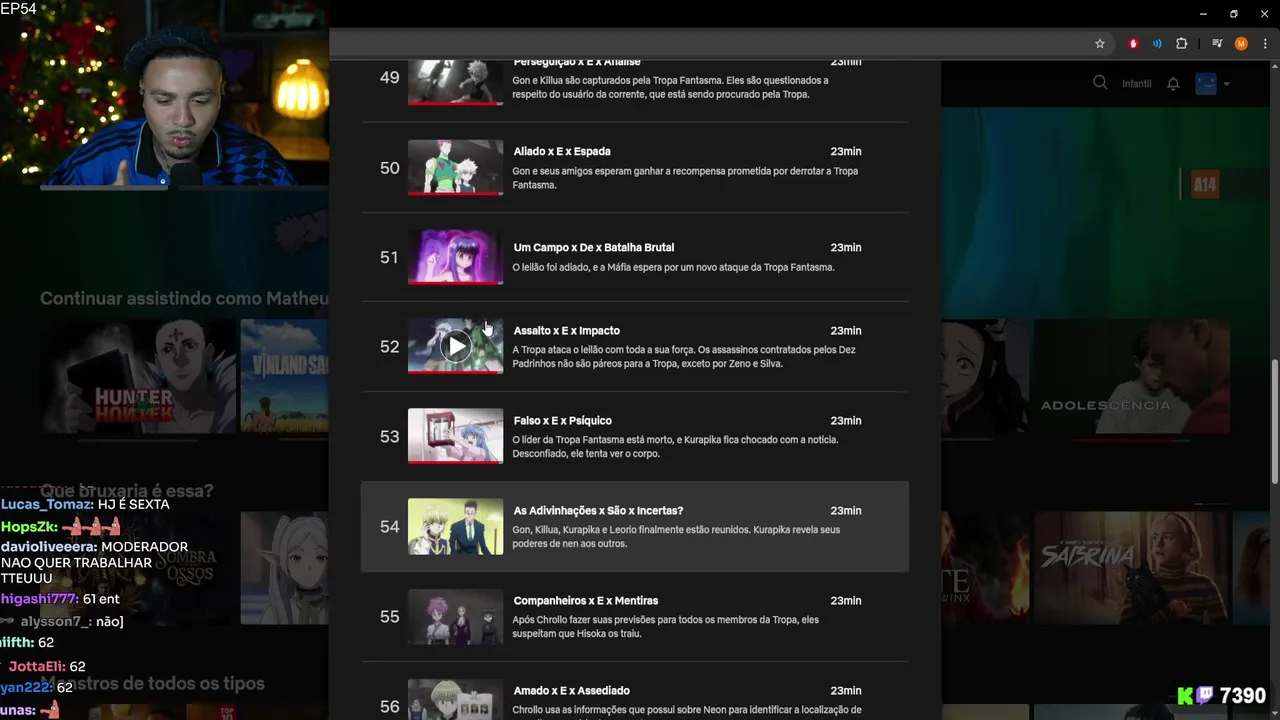Click the scrollbar up arrow
This screenshot has height=720, width=1280.
[x=1274, y=68]
